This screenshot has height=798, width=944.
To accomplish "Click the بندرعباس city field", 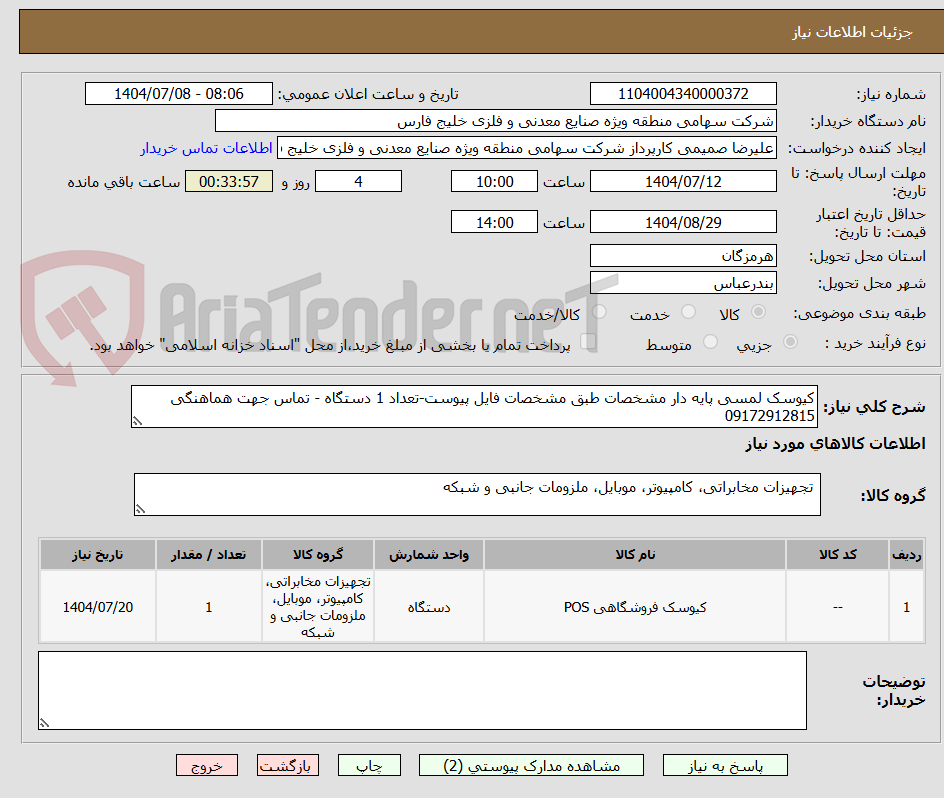I will (683, 282).
